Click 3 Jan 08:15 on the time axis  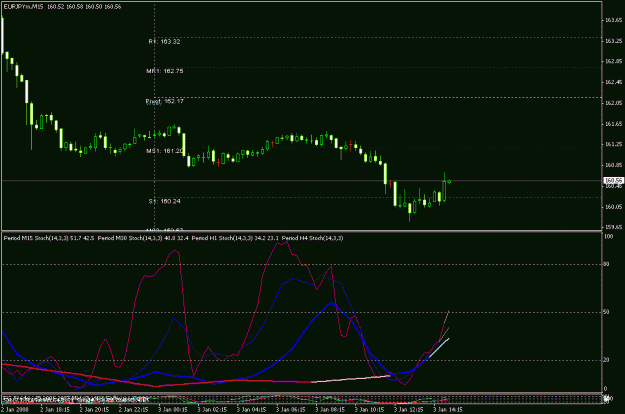pyautogui.click(x=330, y=410)
